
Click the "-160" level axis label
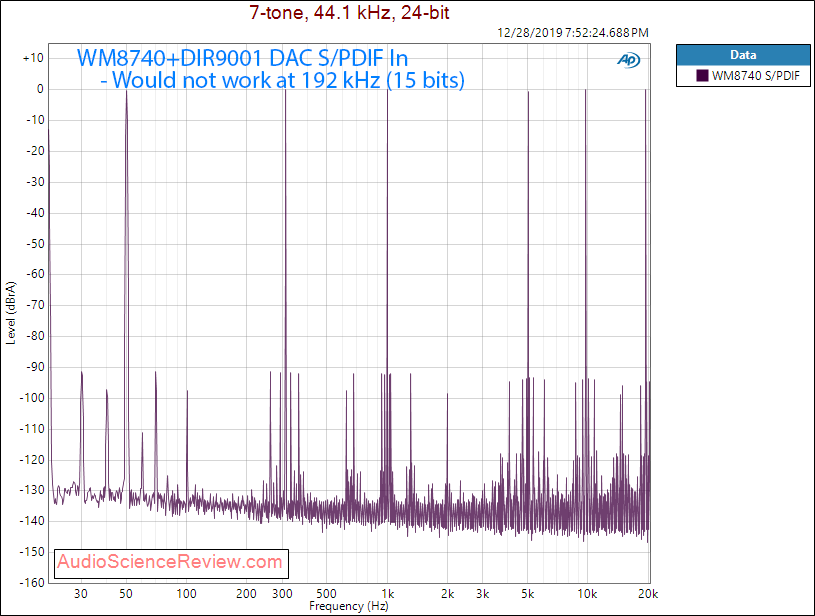click(x=32, y=583)
